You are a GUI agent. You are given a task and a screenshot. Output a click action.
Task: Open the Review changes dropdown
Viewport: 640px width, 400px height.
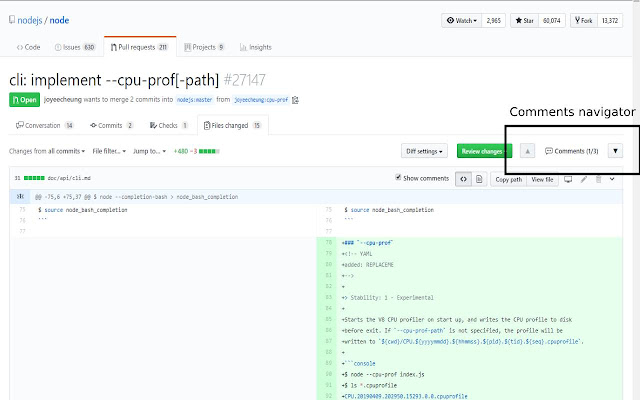pos(484,151)
